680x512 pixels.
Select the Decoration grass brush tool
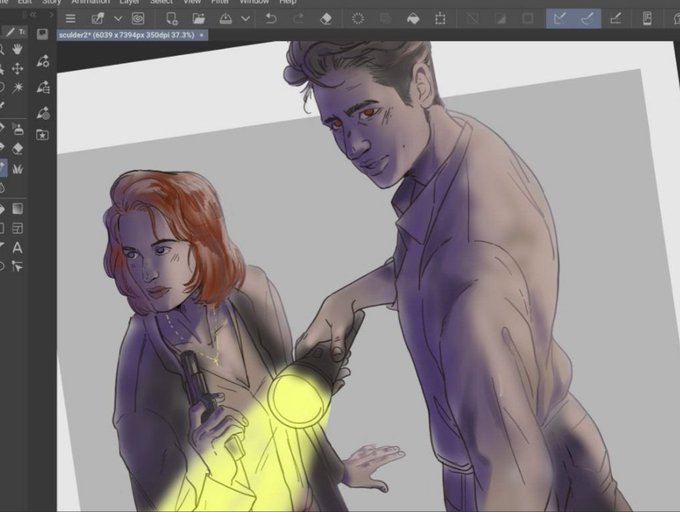pos(17,169)
